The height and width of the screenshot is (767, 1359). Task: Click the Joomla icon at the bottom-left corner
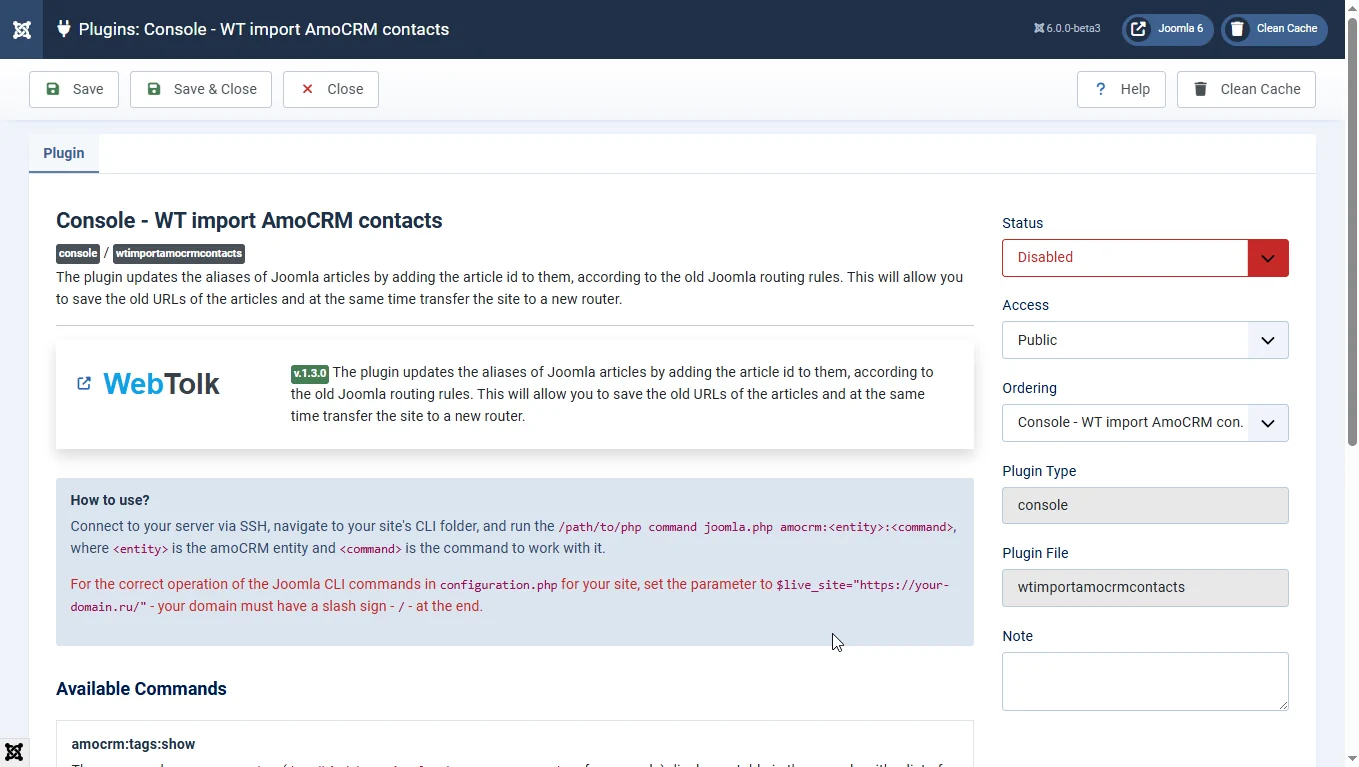point(14,752)
